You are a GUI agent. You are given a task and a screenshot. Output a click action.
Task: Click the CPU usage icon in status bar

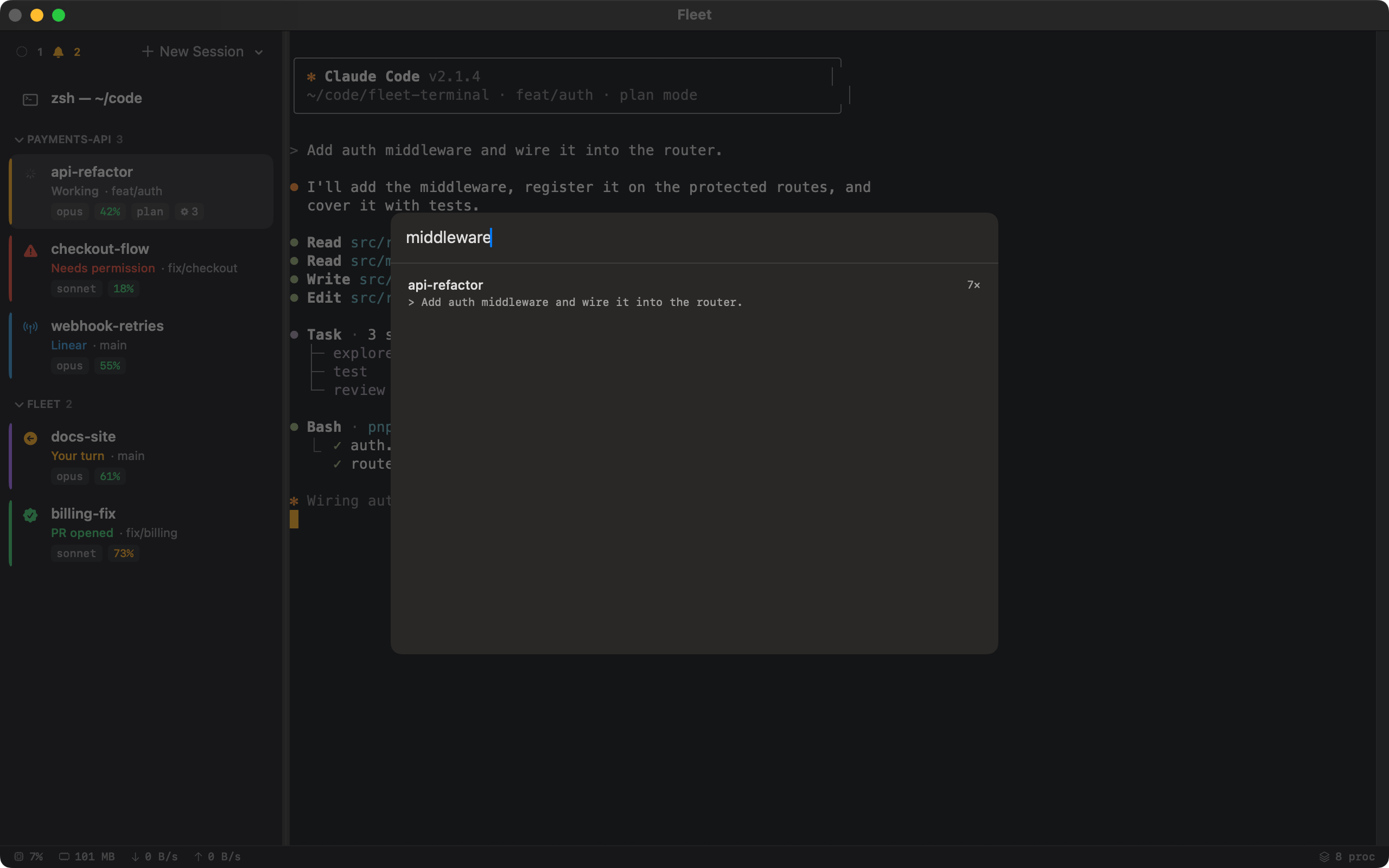coord(19,856)
